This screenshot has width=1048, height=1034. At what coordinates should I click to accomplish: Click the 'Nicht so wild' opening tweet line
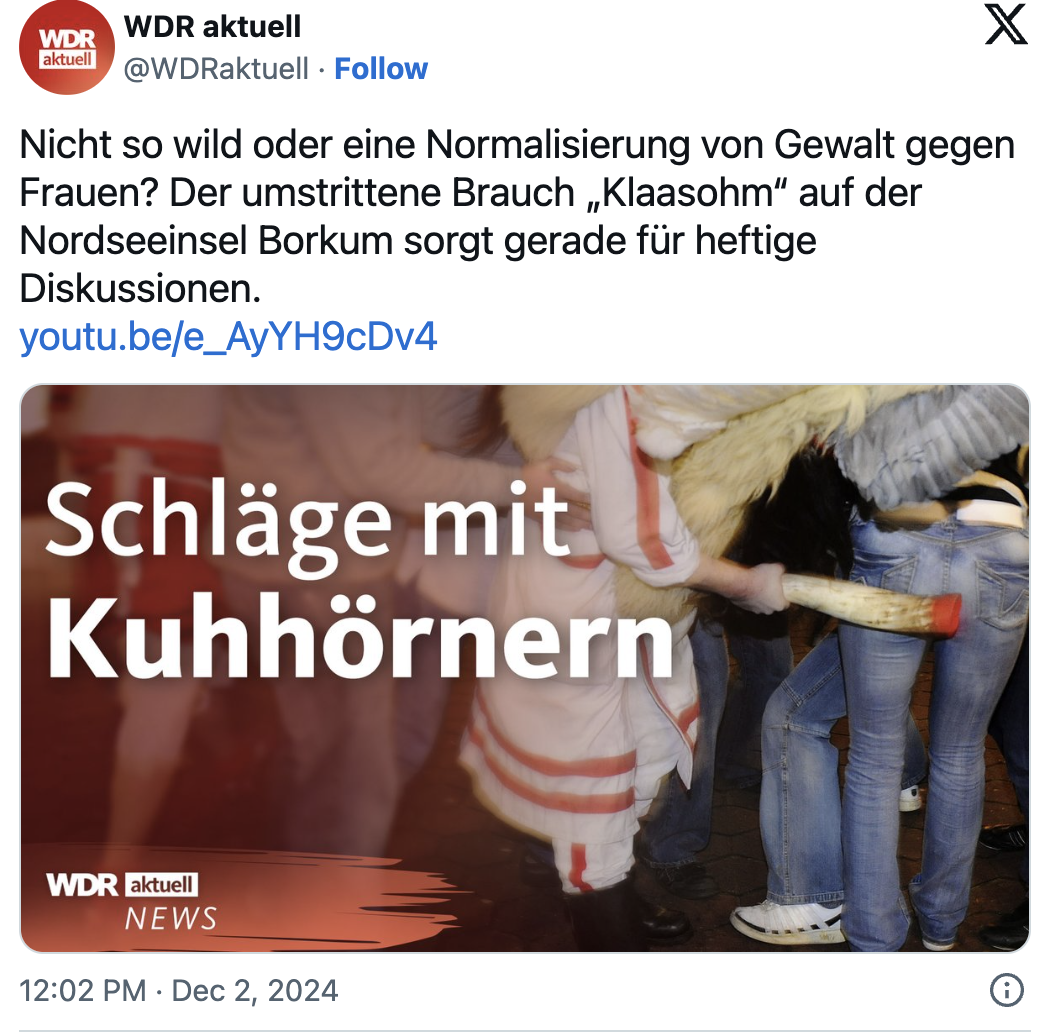click(x=517, y=144)
